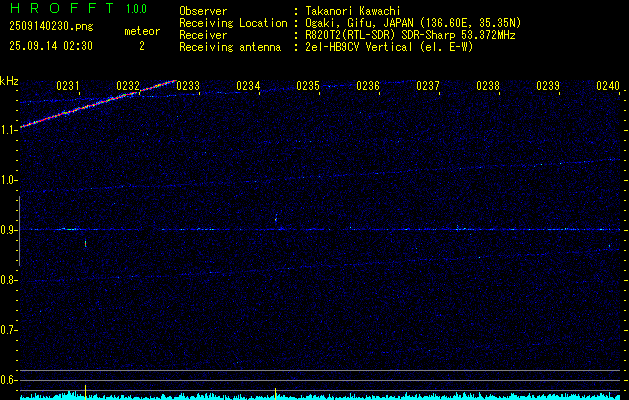Click the yellow meteor marker near 0231
Image resolution: width=629 pixels, height=400 pixels.
click(x=85, y=392)
